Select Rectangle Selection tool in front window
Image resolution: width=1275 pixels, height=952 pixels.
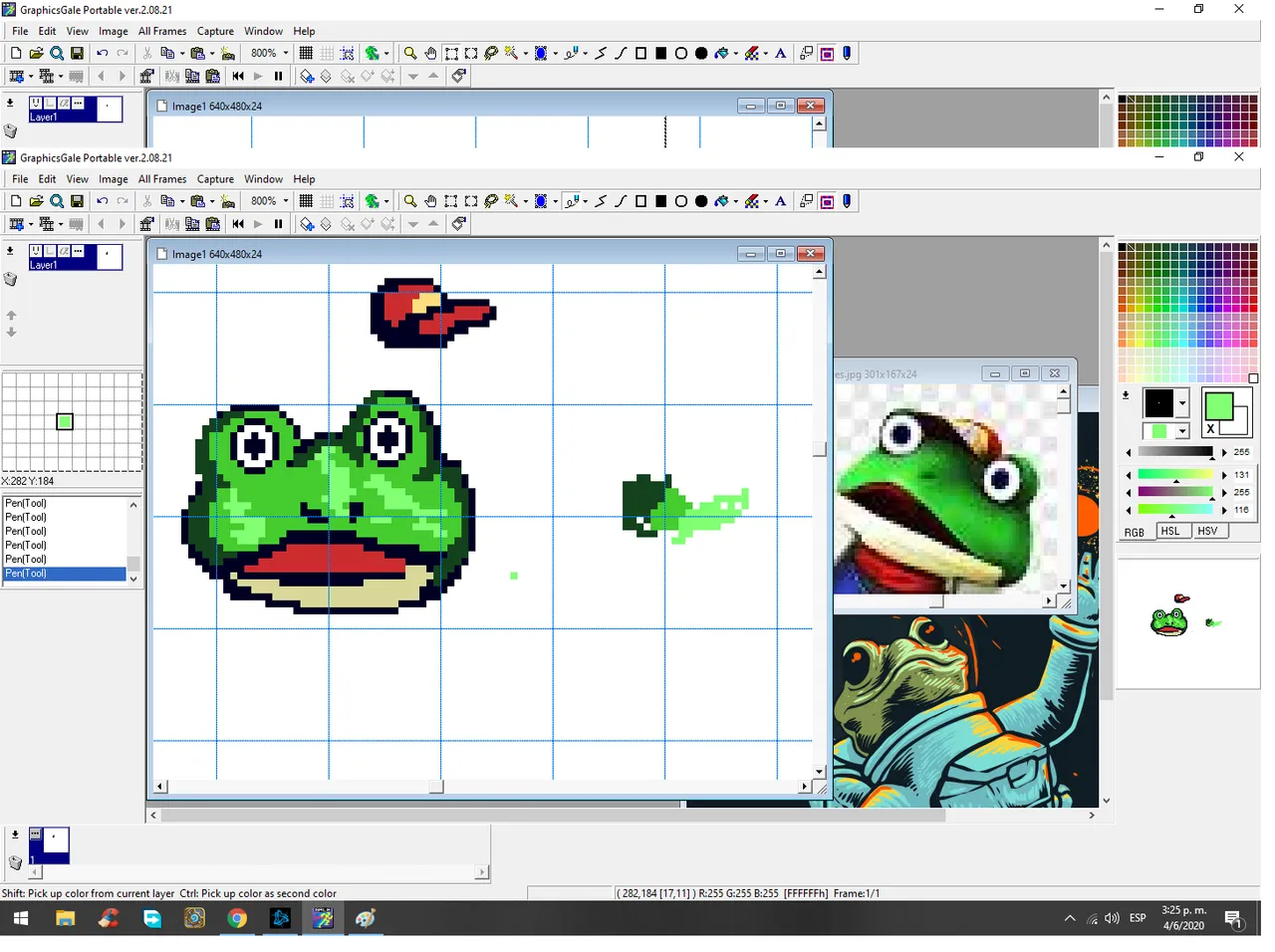point(451,201)
